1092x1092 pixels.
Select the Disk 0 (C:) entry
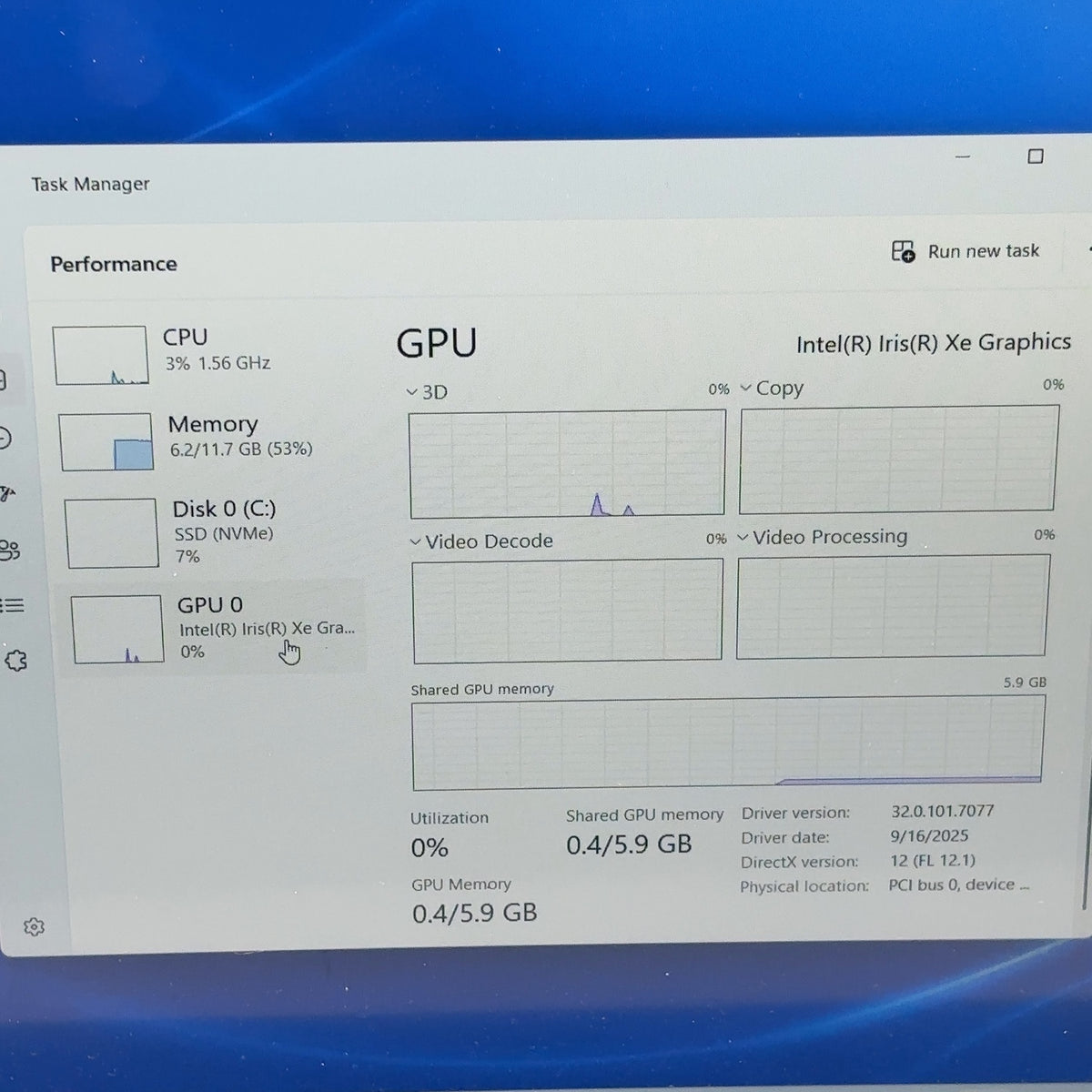point(213,532)
